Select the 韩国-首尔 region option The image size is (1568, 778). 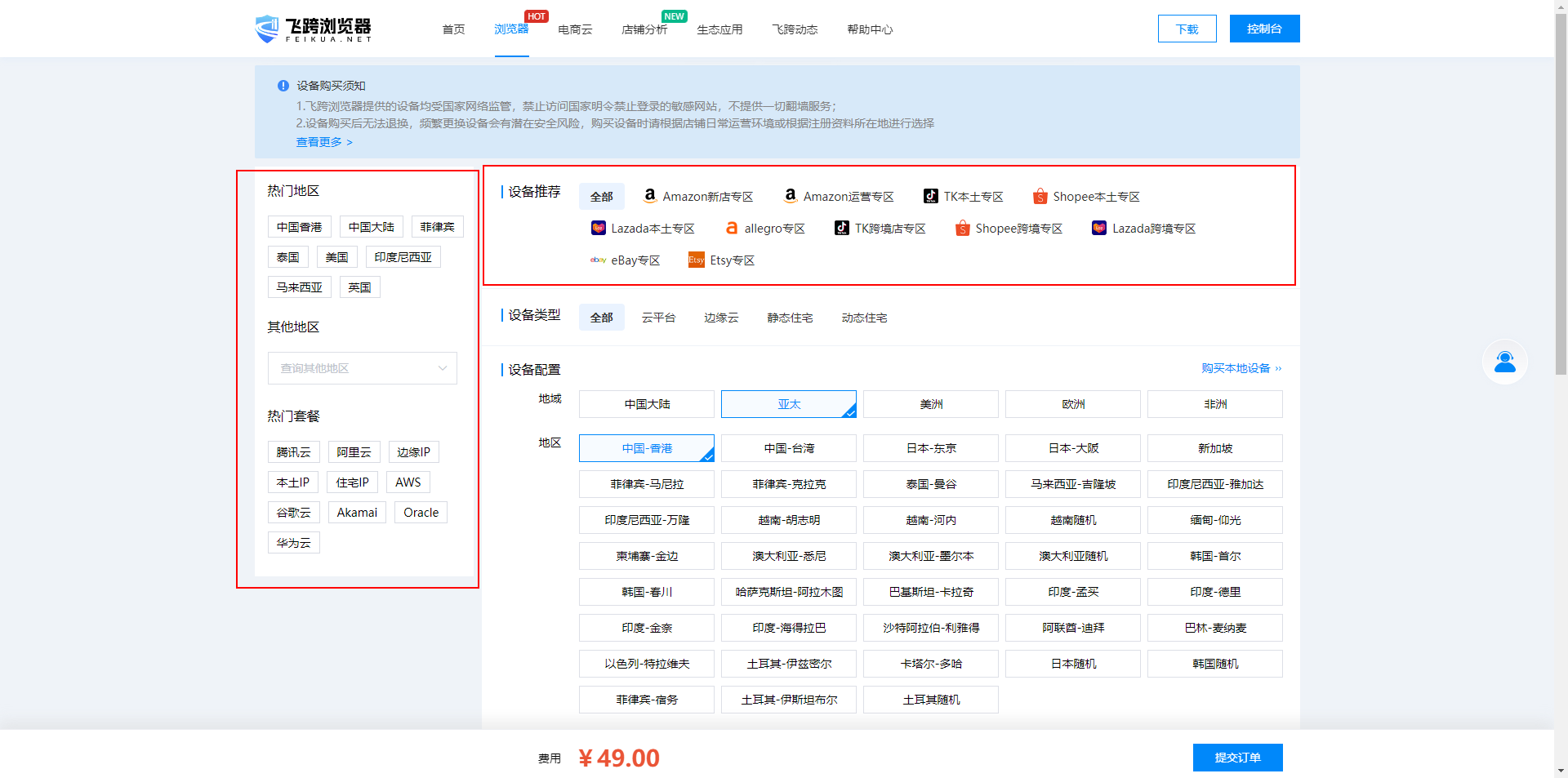click(x=1215, y=556)
